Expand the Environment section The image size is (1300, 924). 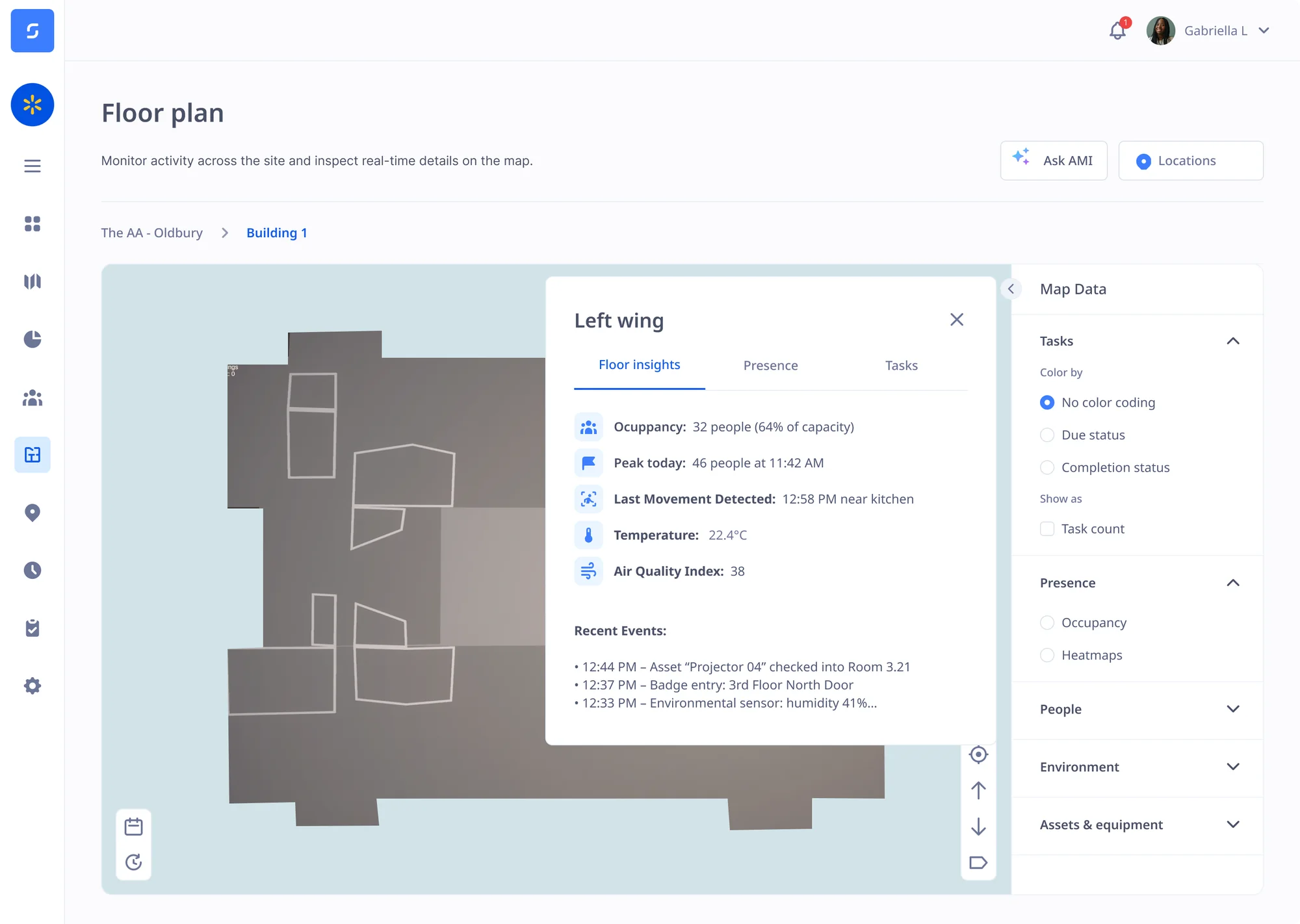[x=1233, y=767]
